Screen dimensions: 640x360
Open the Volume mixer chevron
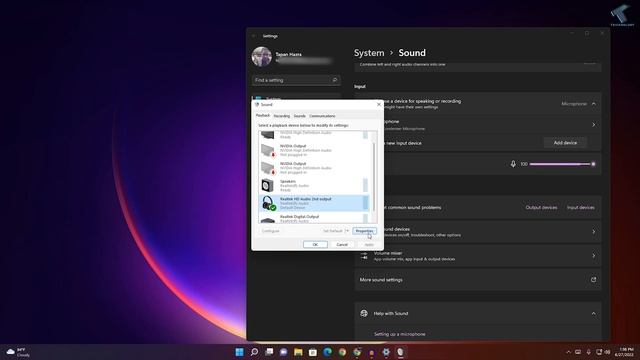coord(593,256)
